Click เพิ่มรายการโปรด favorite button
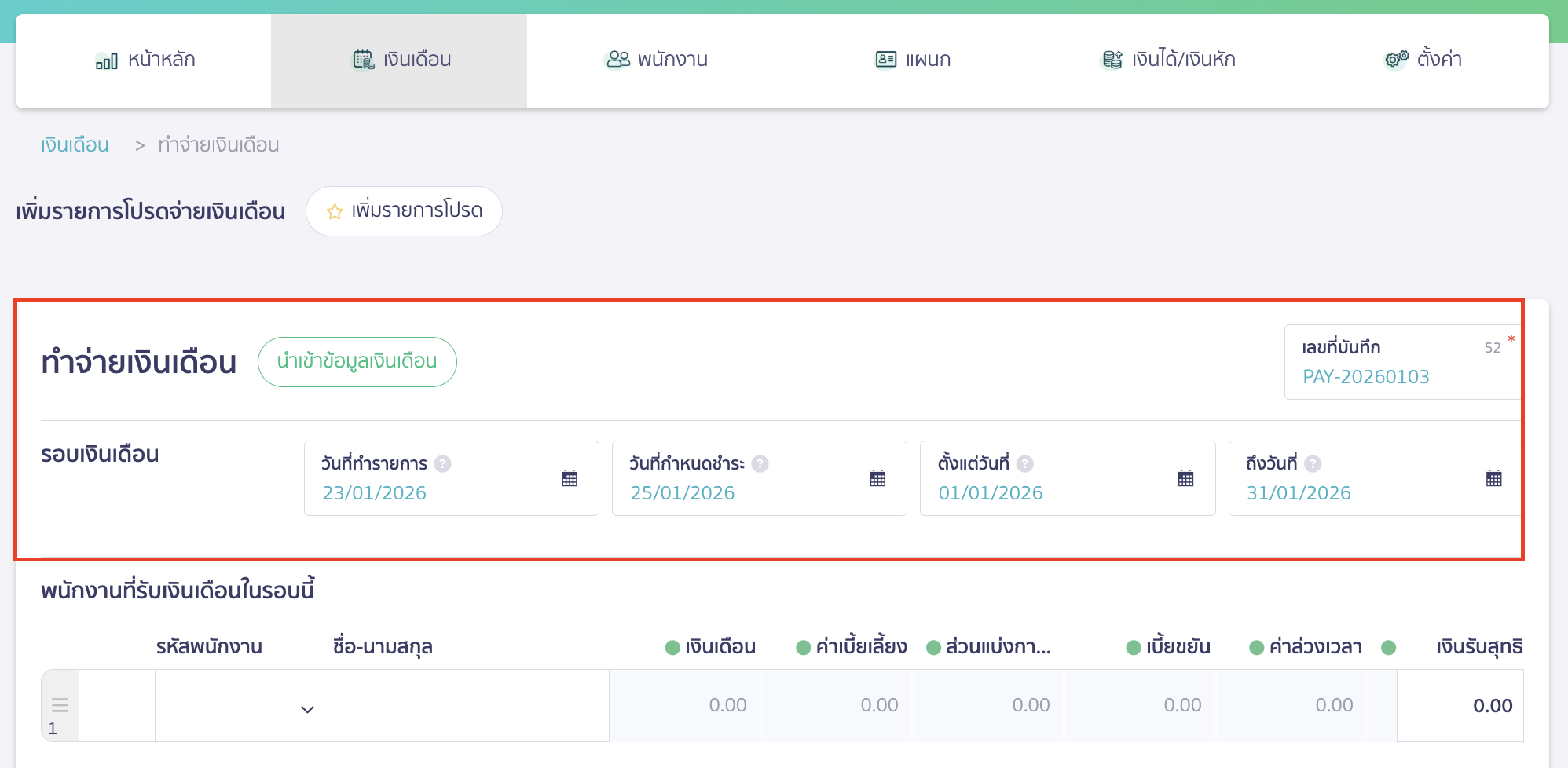The height and width of the screenshot is (768, 1568). click(x=404, y=210)
